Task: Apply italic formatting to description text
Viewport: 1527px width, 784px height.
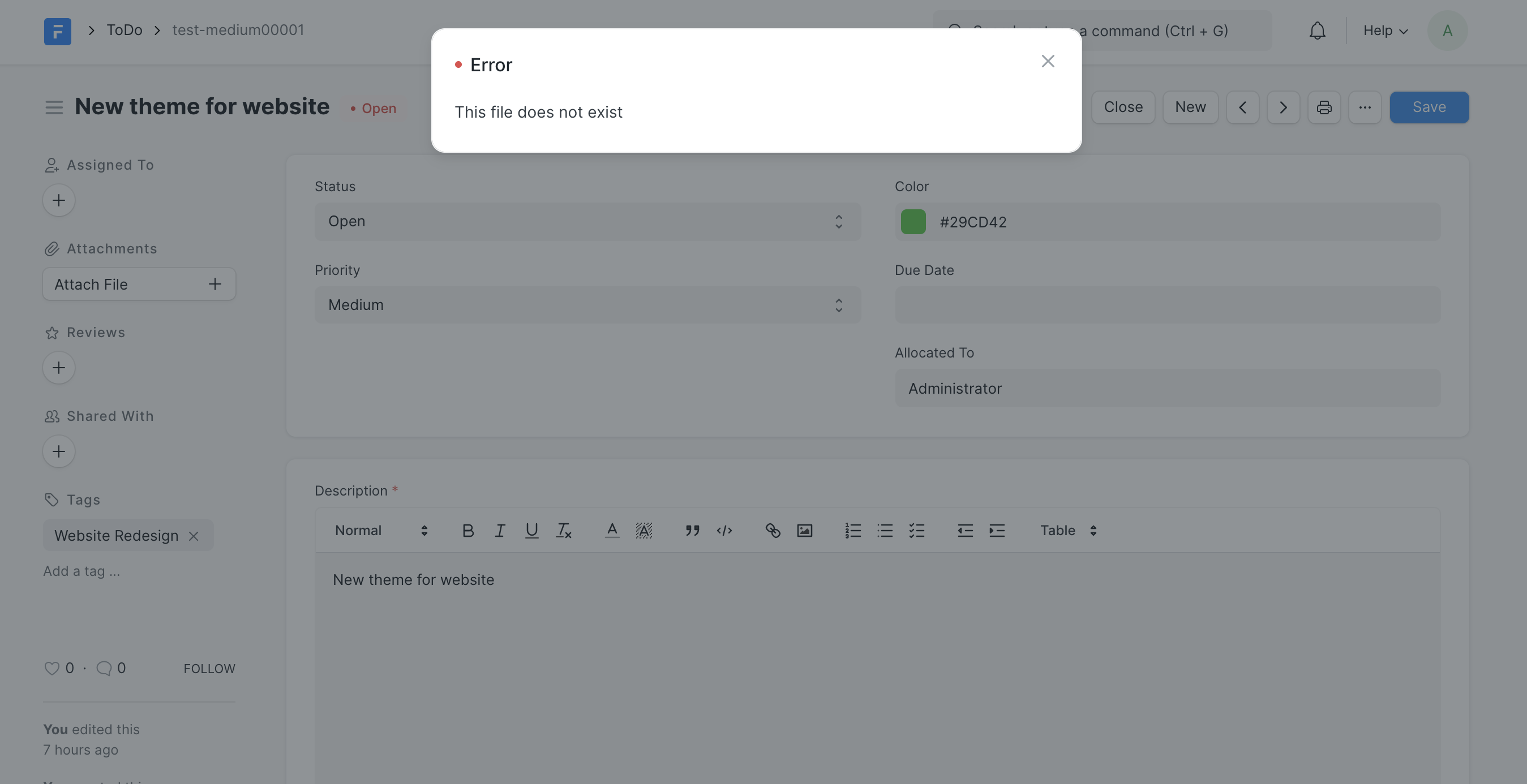Action: [x=500, y=531]
